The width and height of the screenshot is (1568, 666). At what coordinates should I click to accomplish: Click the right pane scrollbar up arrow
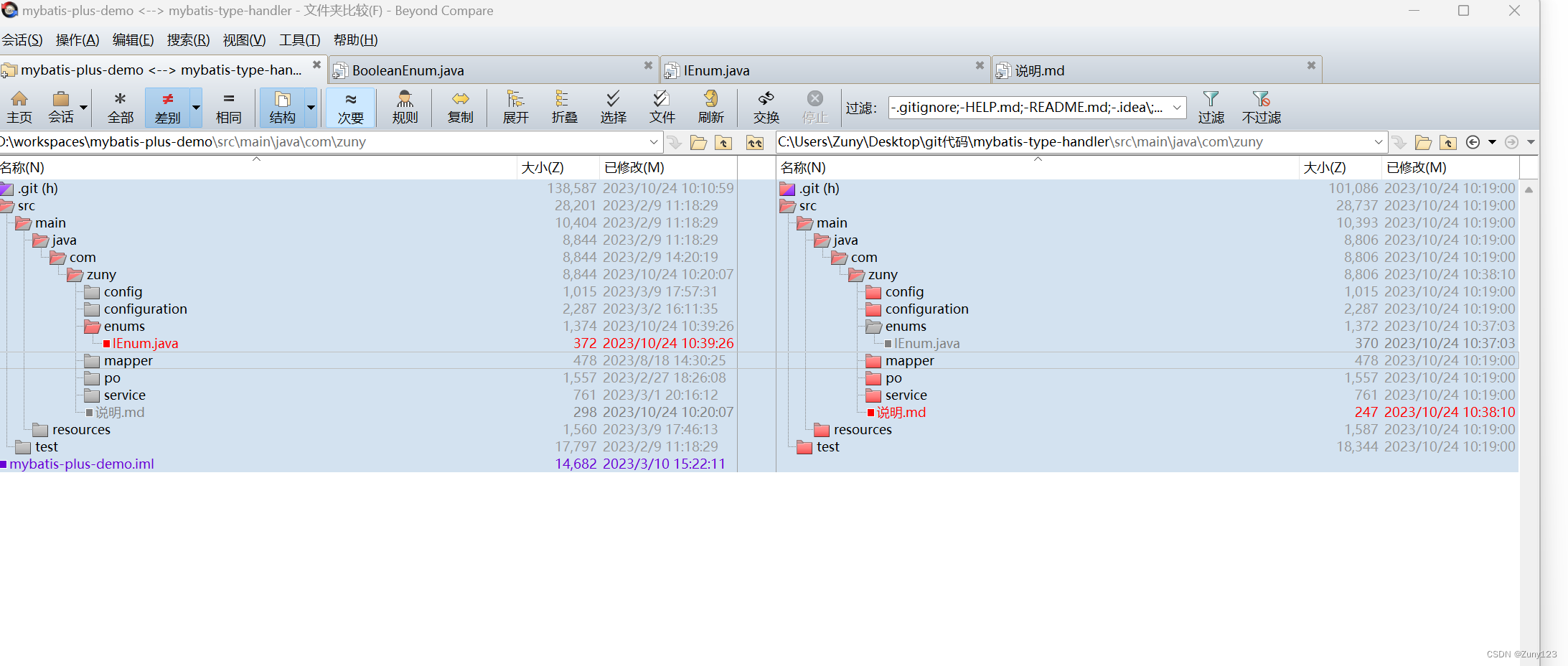(1529, 189)
